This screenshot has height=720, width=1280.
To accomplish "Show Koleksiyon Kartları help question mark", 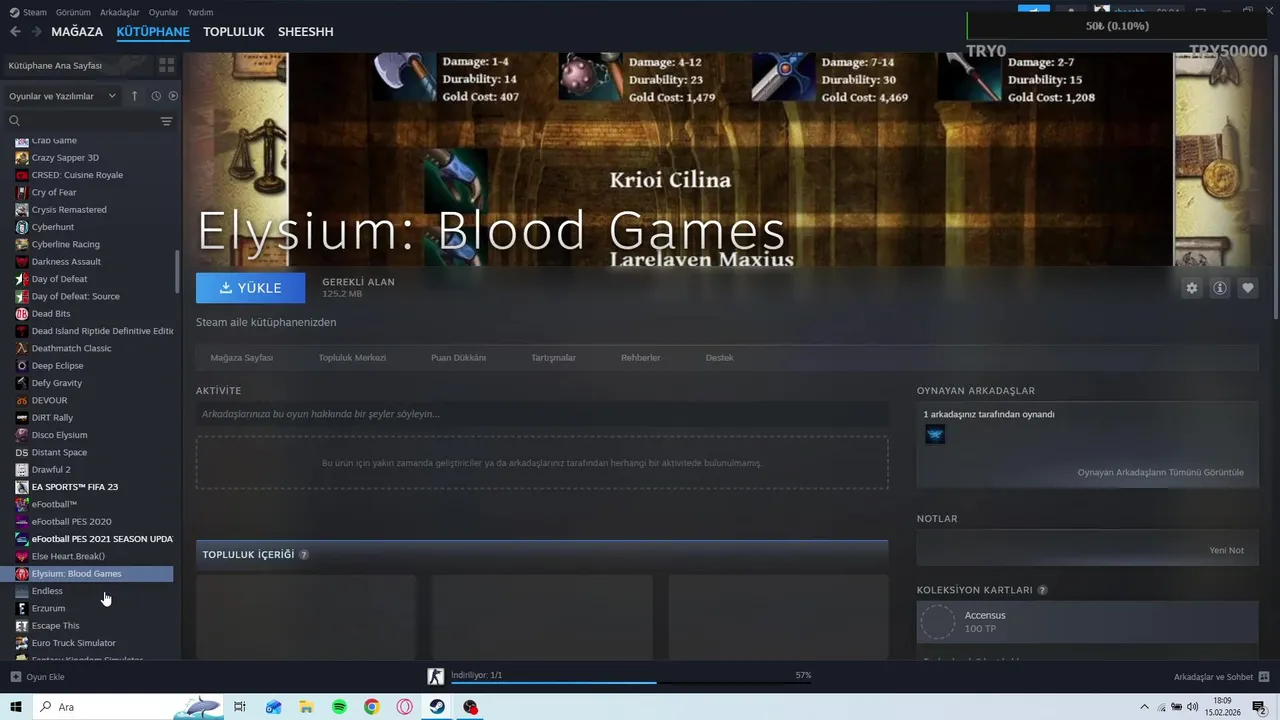I will [1042, 590].
